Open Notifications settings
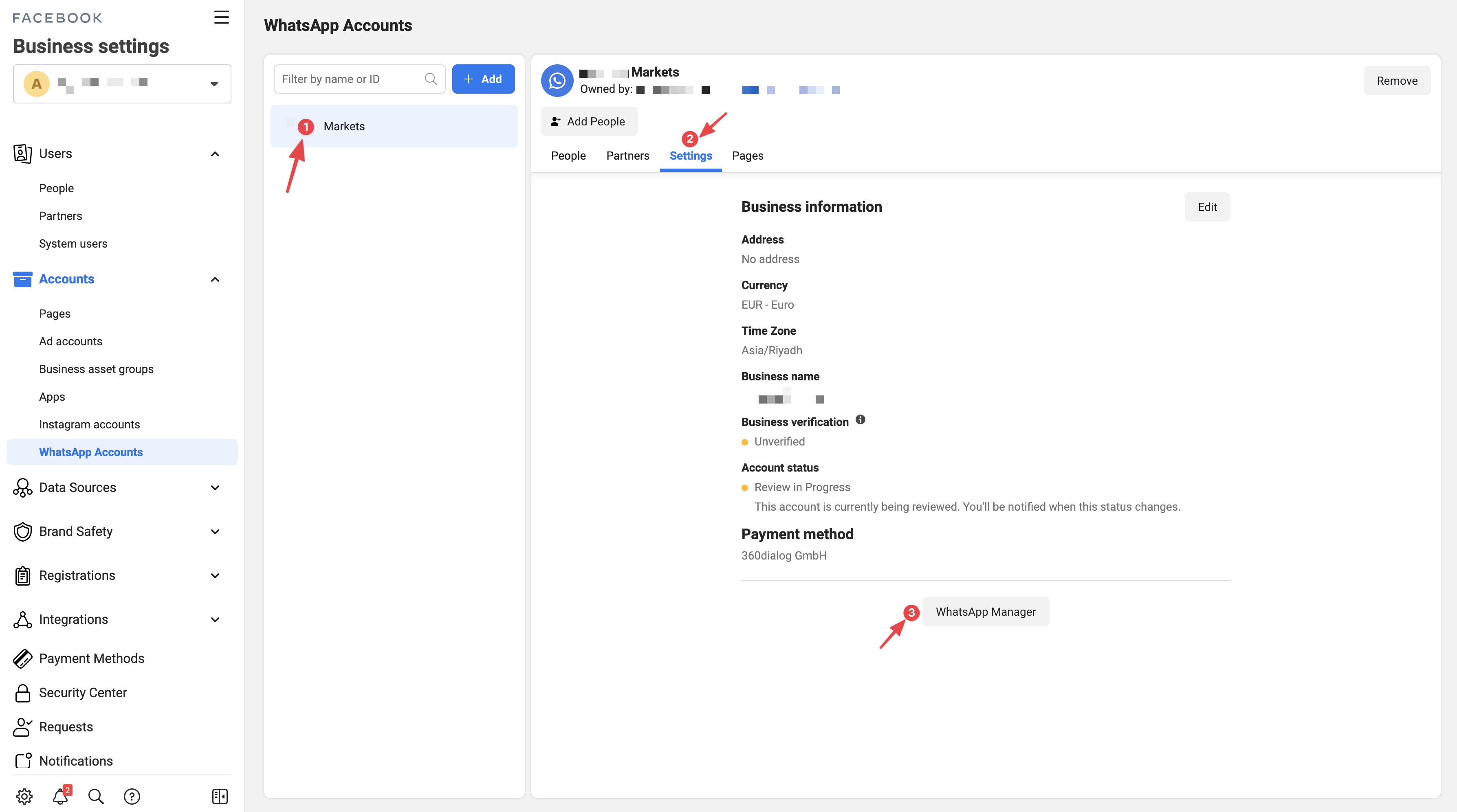The width and height of the screenshot is (1457, 812). pyautogui.click(x=76, y=761)
